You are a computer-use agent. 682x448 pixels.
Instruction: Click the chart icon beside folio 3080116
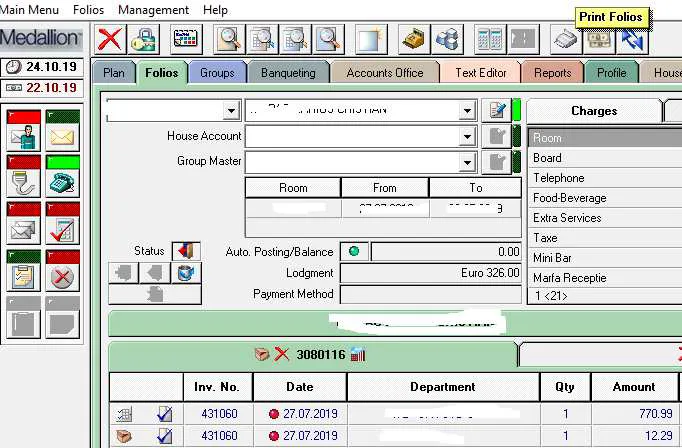click(358, 354)
